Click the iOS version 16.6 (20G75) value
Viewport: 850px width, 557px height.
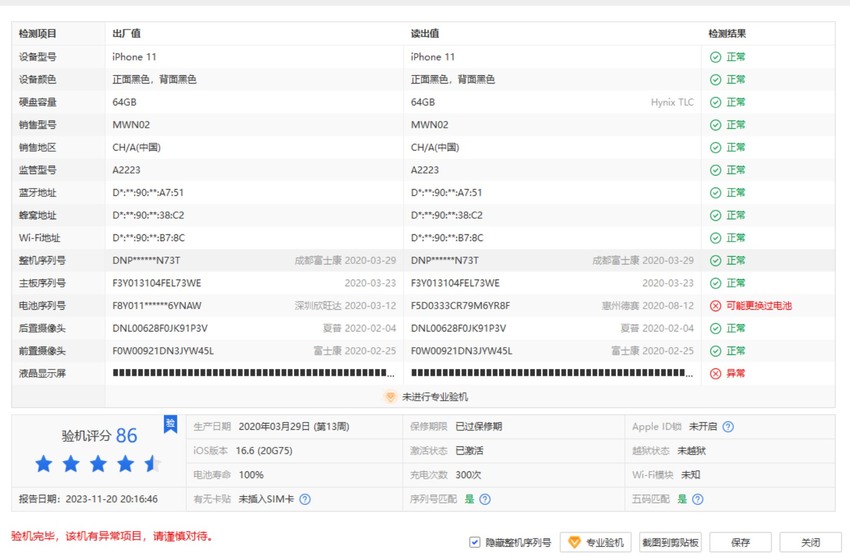pyautogui.click(x=264, y=451)
